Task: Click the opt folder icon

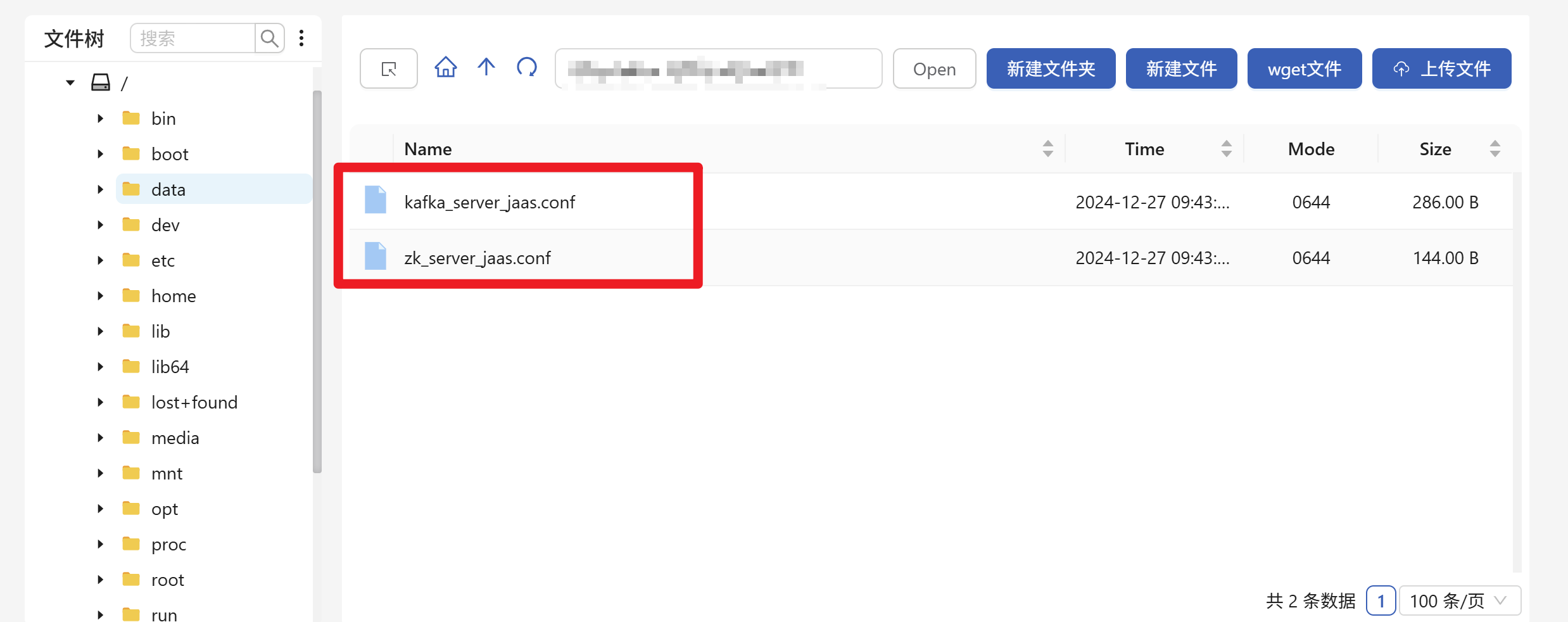Action: click(131, 509)
